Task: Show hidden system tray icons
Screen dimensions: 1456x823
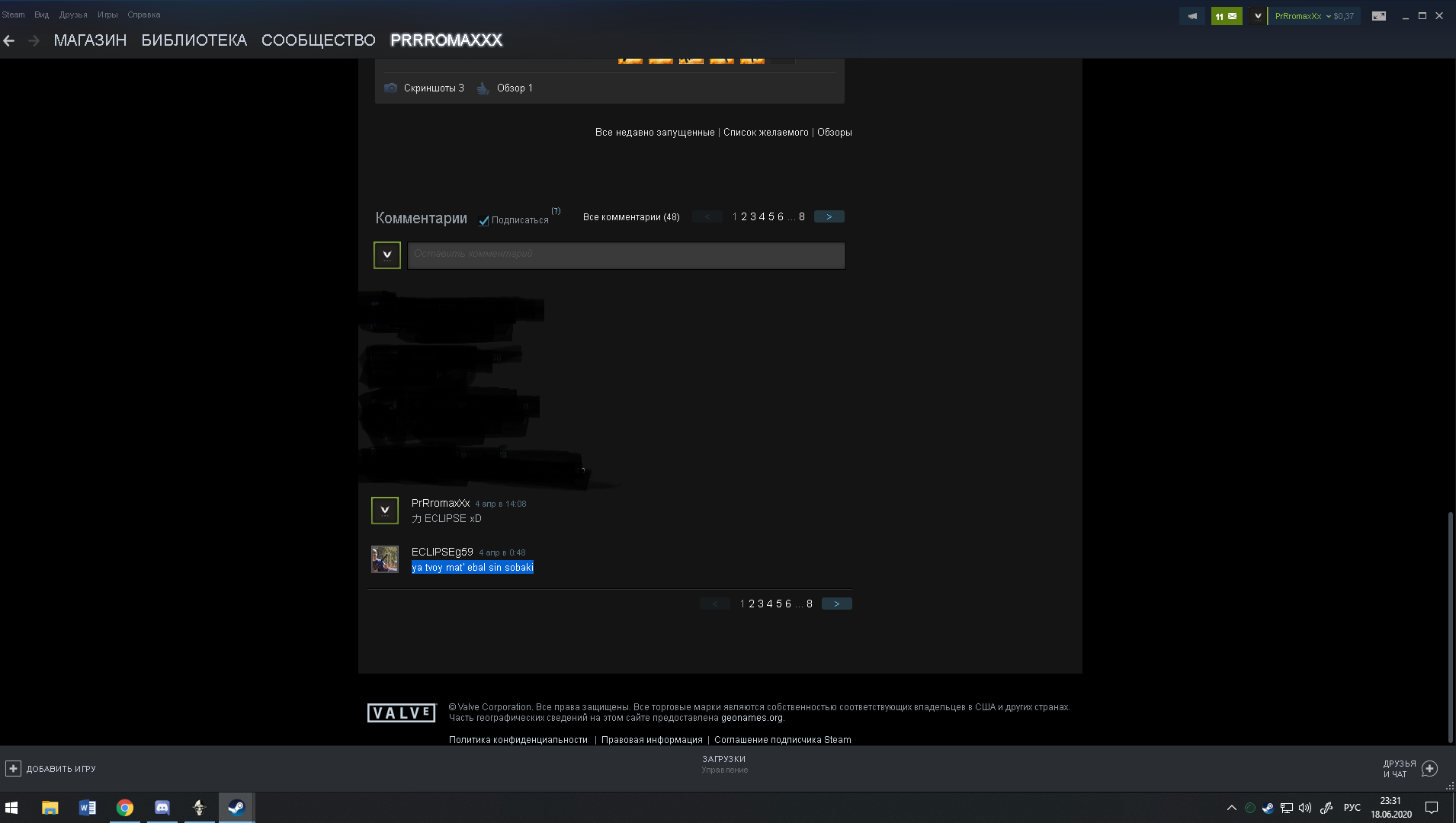Action: (1231, 808)
